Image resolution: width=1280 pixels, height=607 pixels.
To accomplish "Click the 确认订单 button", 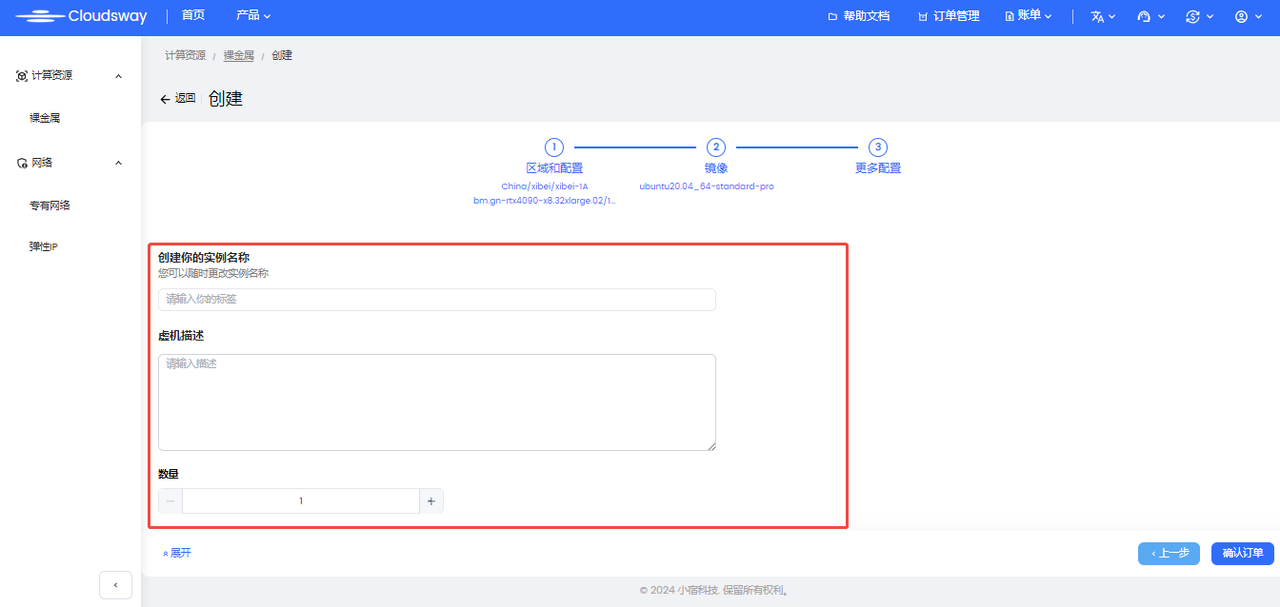I will pos(1242,553).
